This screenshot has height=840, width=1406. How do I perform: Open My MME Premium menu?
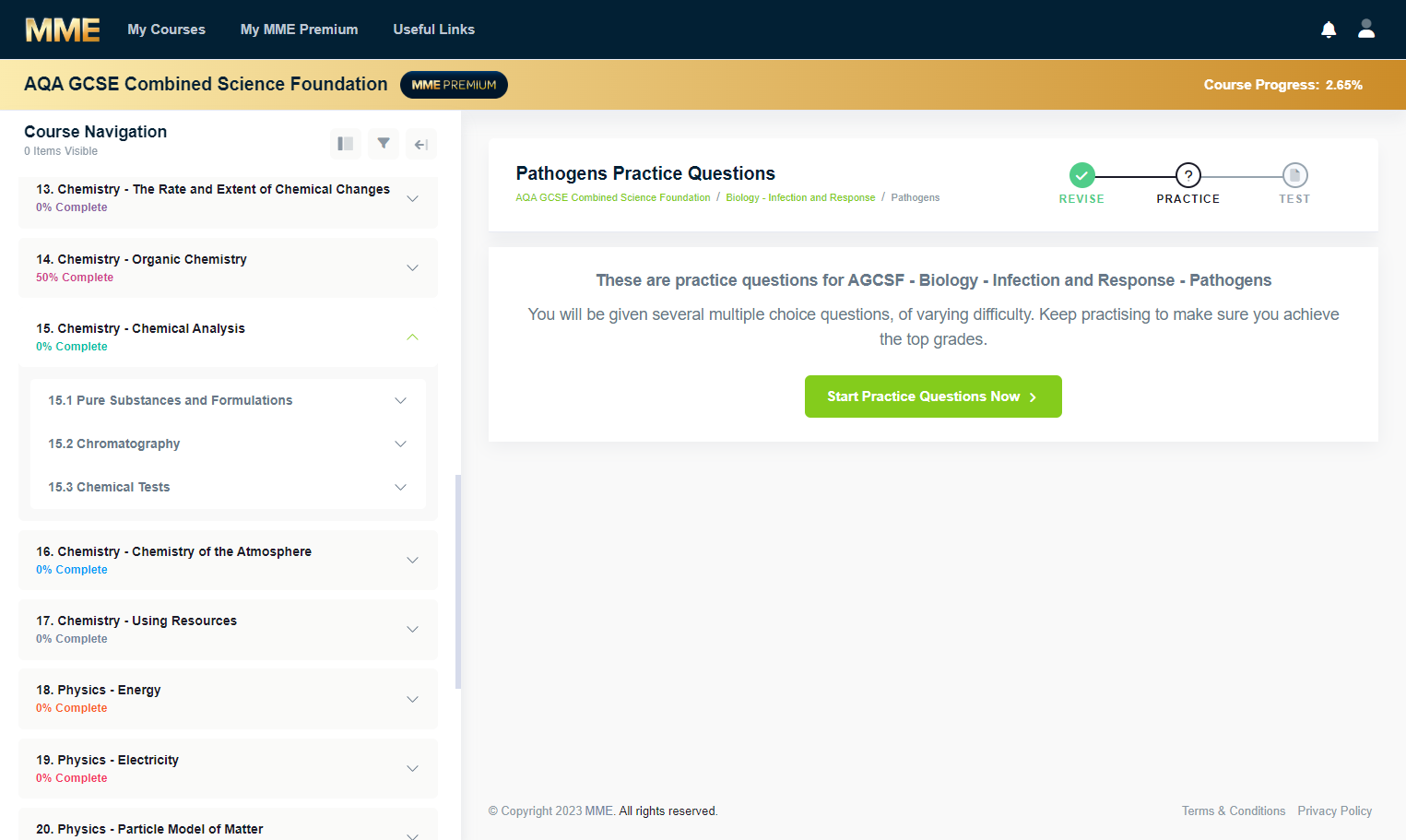299,30
